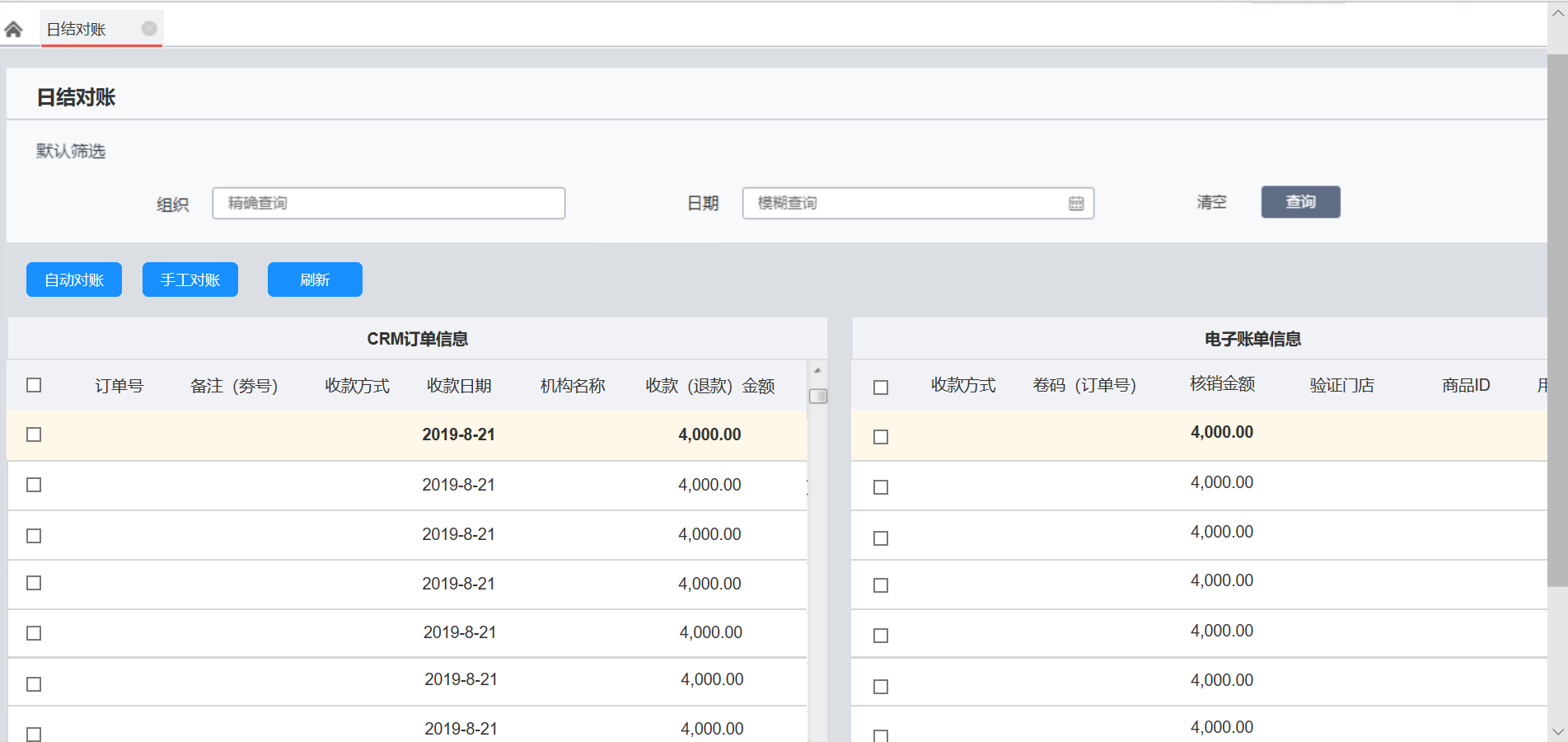Click the 收款日期 column header
The height and width of the screenshot is (742, 1568).
click(x=459, y=386)
